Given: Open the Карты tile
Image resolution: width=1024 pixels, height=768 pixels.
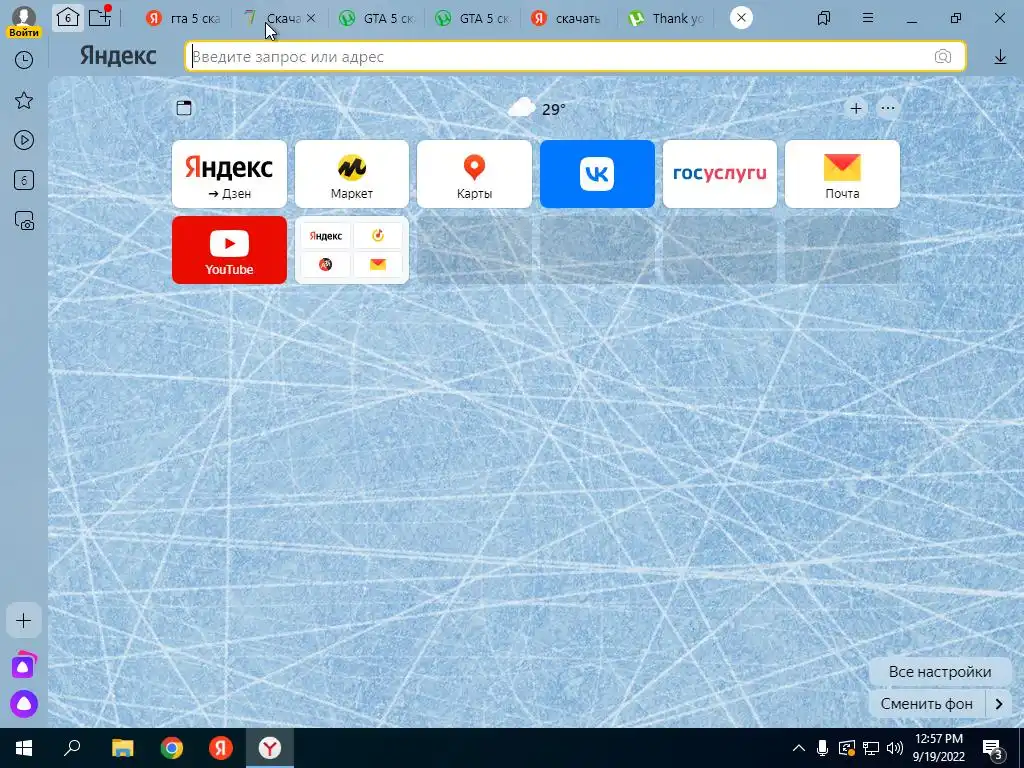Looking at the screenshot, I should pos(475,174).
